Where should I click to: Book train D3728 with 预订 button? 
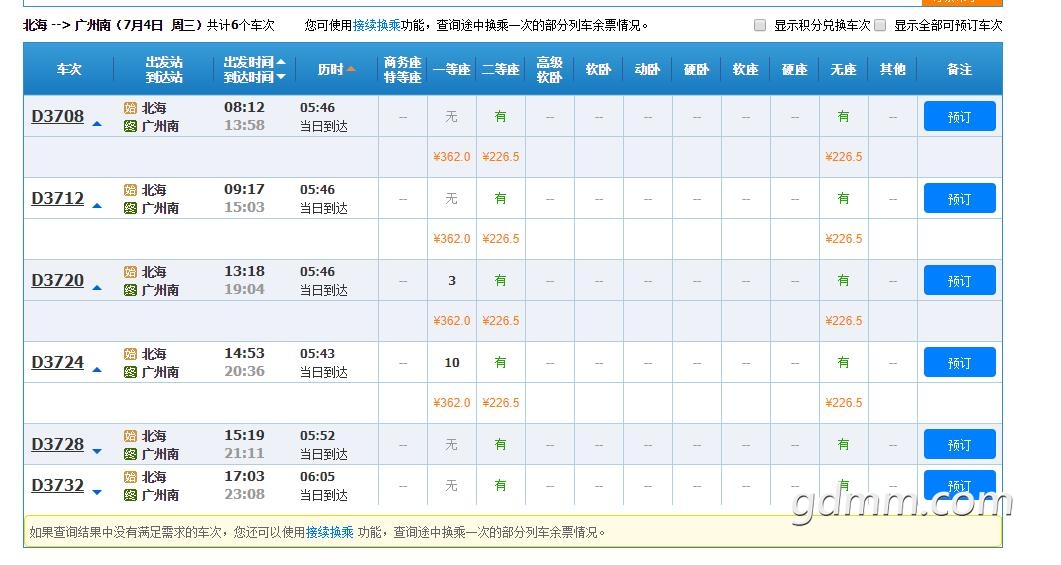tap(960, 445)
